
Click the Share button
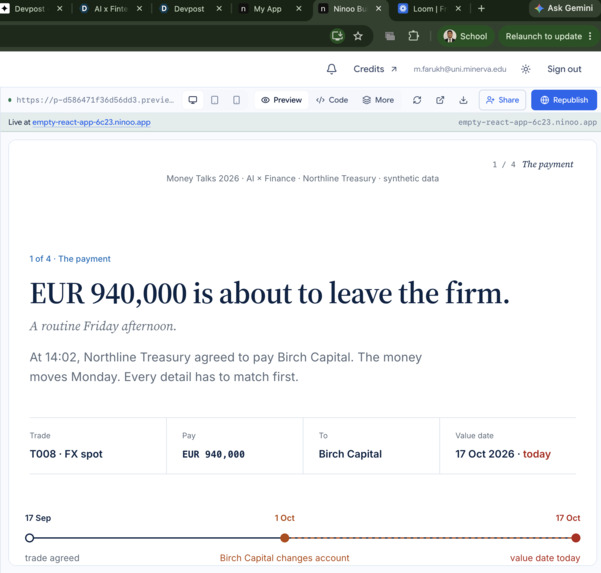(x=502, y=100)
